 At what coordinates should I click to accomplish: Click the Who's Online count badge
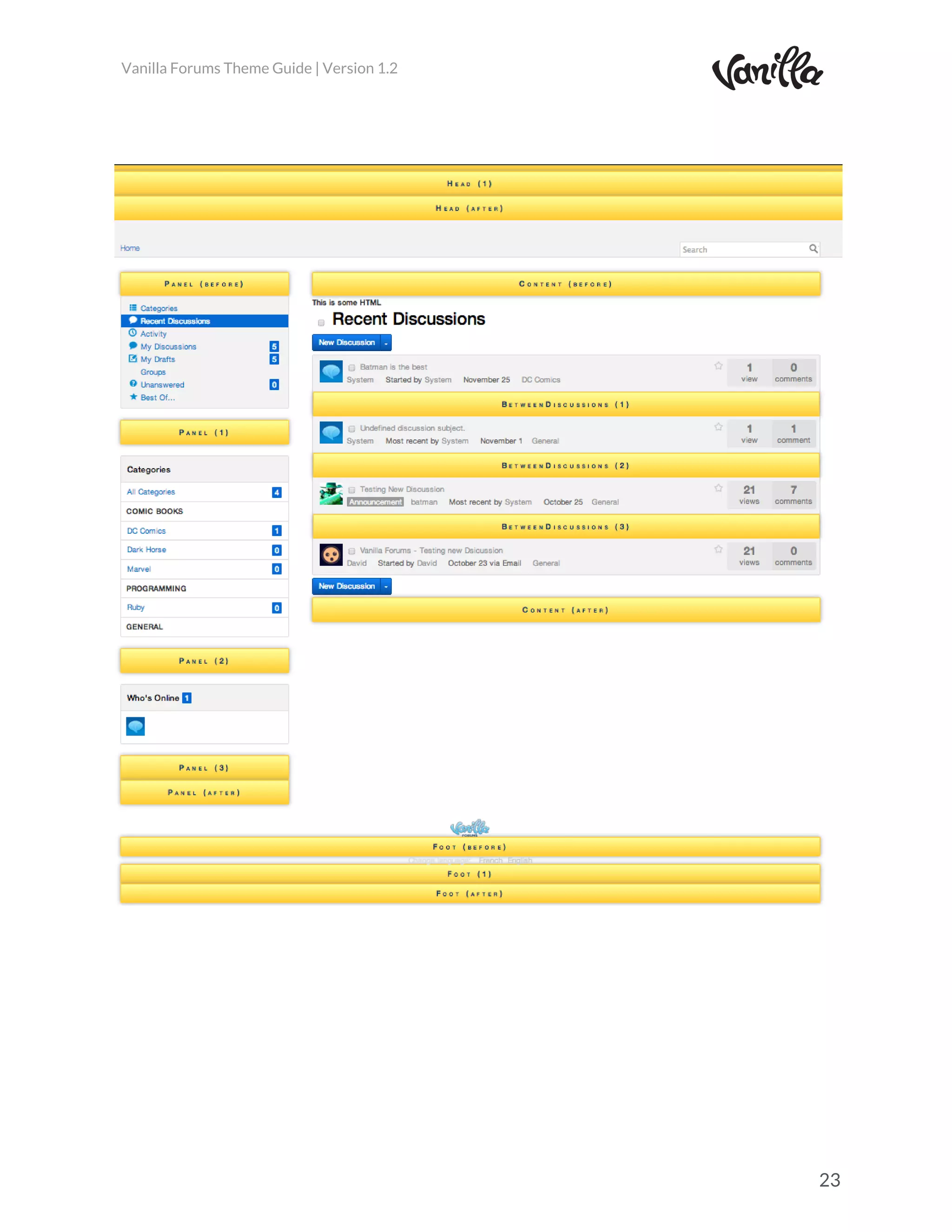(x=187, y=698)
